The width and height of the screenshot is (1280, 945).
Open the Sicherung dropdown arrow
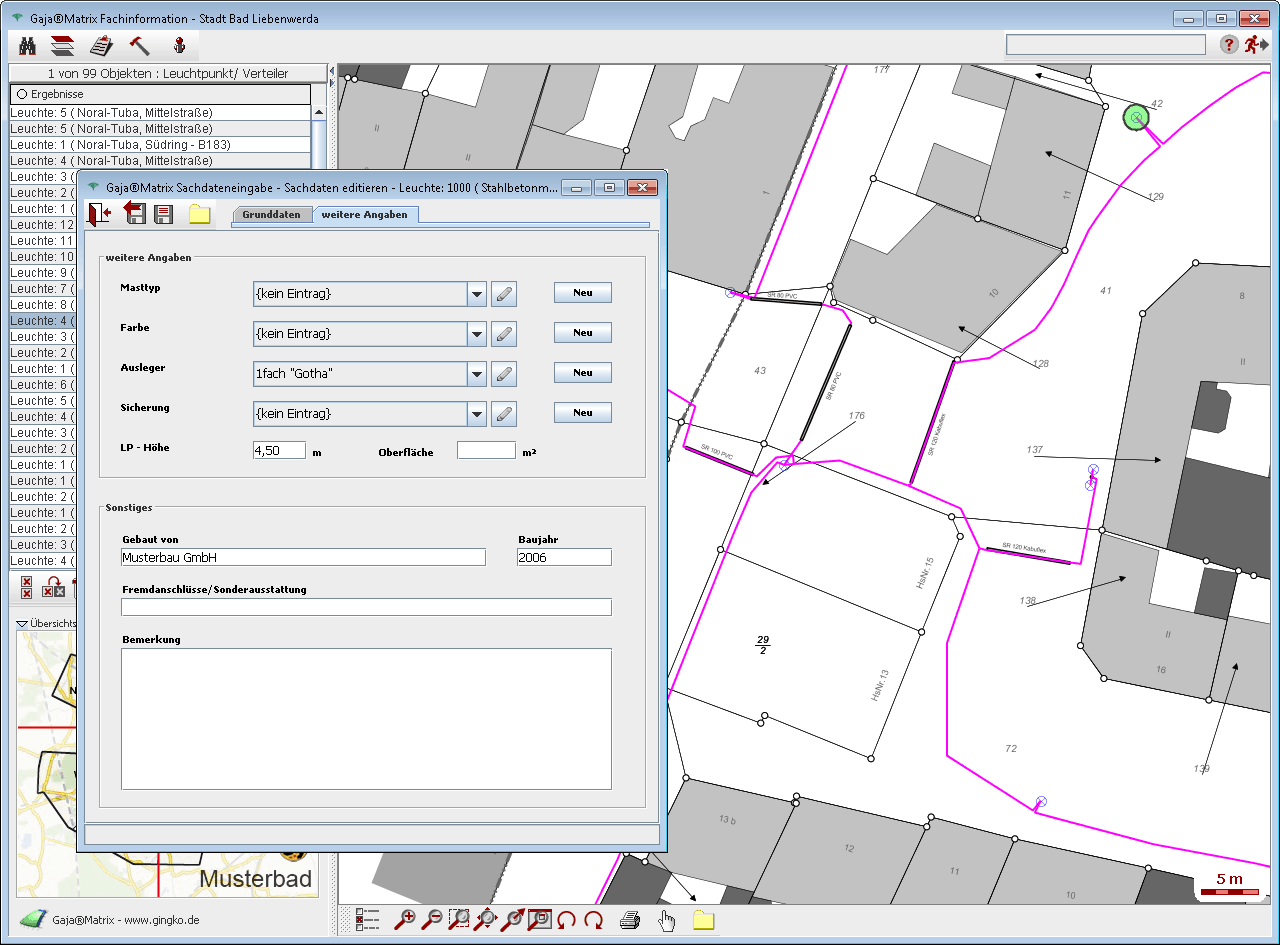[x=477, y=413]
